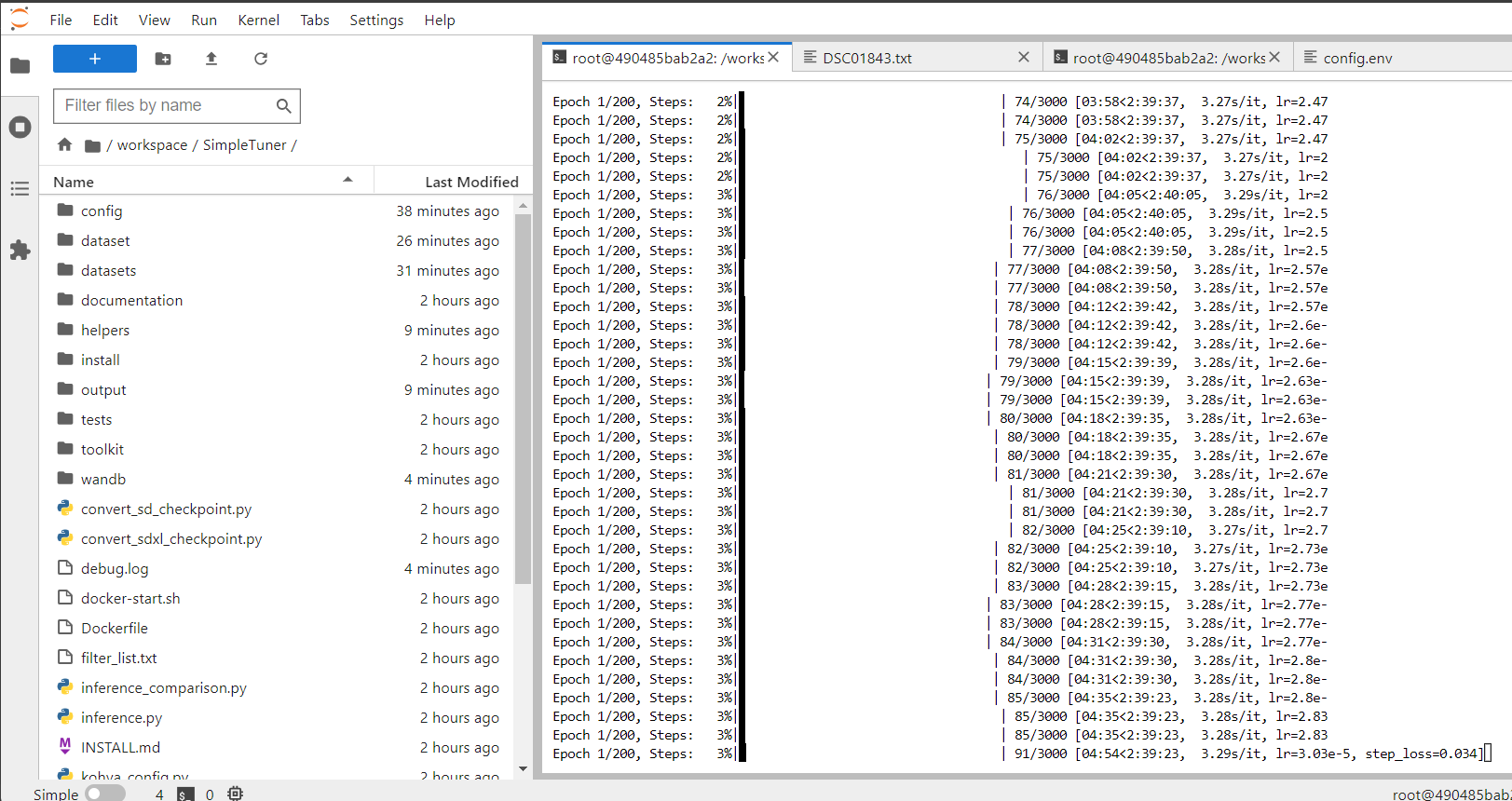The height and width of the screenshot is (801, 1512).
Task: Refresh the file browser listing
Action: pos(261,59)
